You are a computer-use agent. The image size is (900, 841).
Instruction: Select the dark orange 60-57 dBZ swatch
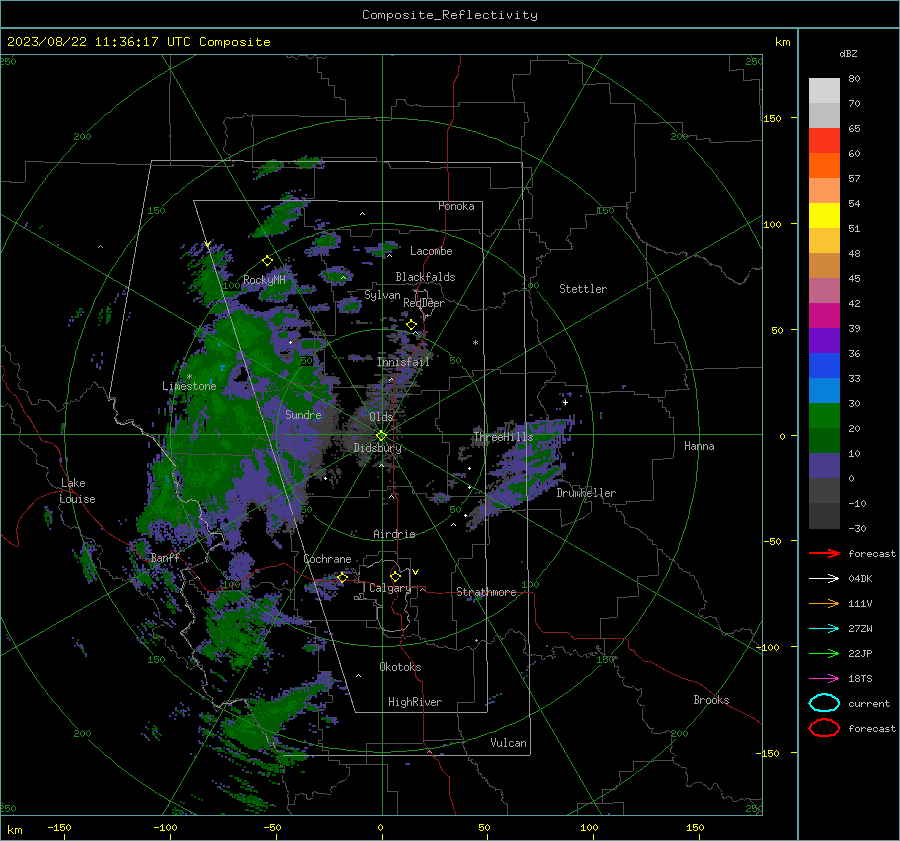pos(824,165)
